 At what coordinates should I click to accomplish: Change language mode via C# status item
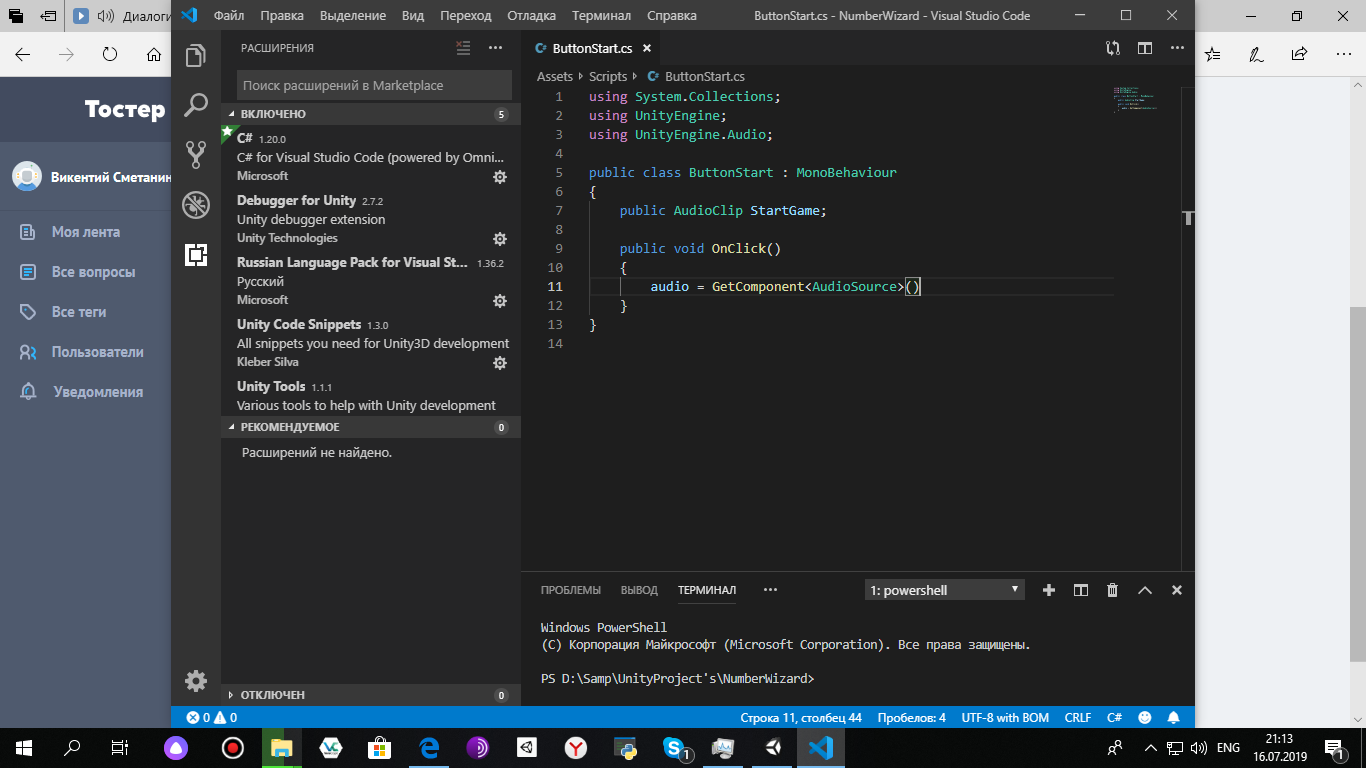pos(1114,718)
